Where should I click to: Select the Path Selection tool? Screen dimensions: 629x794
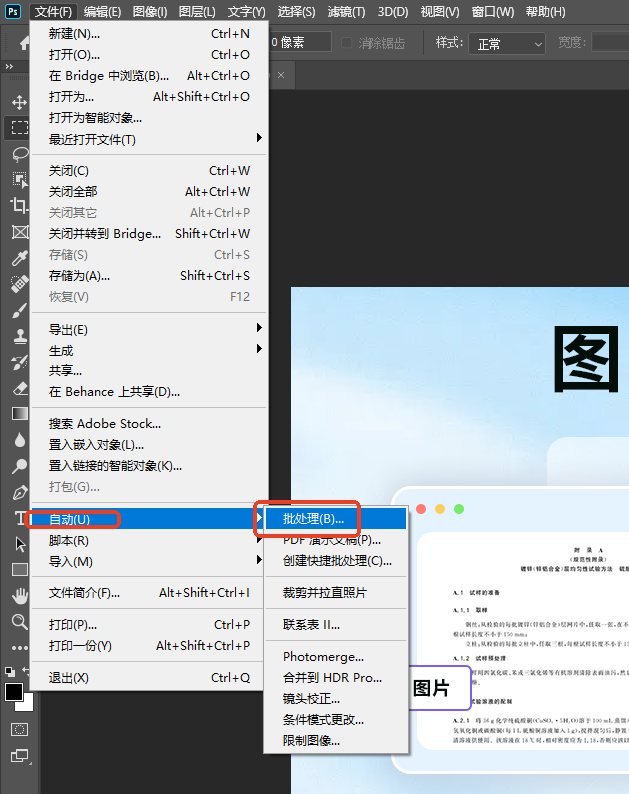pyautogui.click(x=19, y=544)
